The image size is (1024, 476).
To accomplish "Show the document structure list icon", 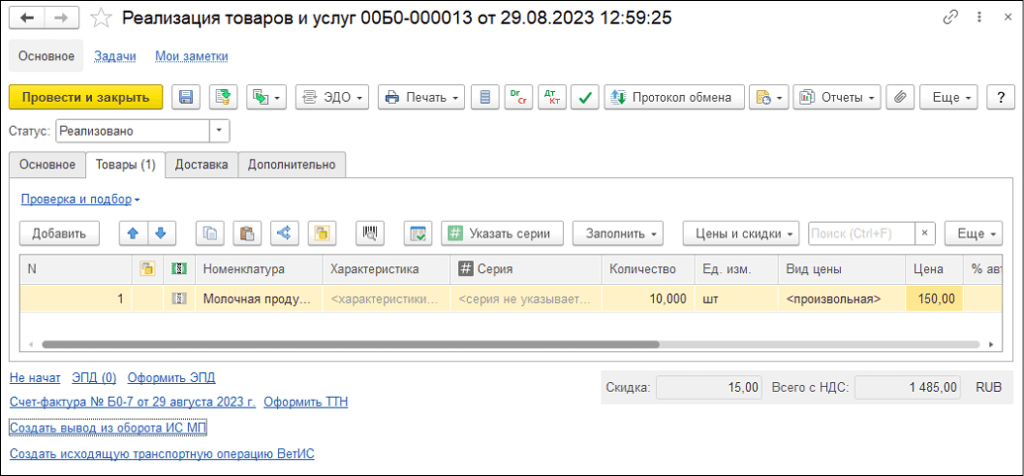I will pyautogui.click(x=485, y=97).
